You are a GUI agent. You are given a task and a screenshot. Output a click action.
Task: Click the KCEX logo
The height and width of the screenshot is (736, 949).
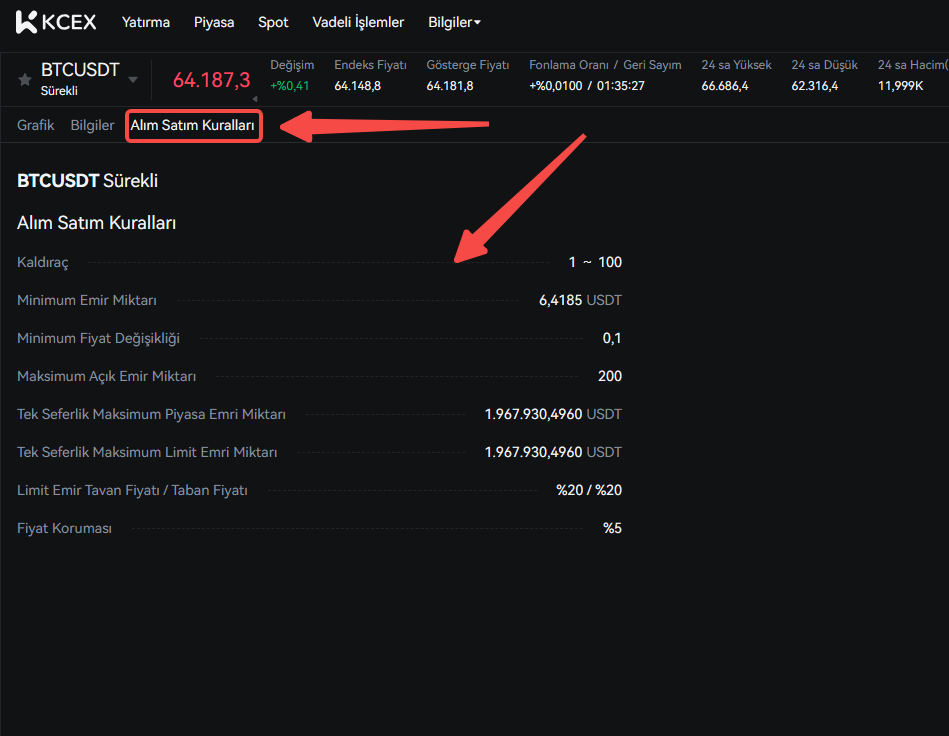[x=56, y=22]
